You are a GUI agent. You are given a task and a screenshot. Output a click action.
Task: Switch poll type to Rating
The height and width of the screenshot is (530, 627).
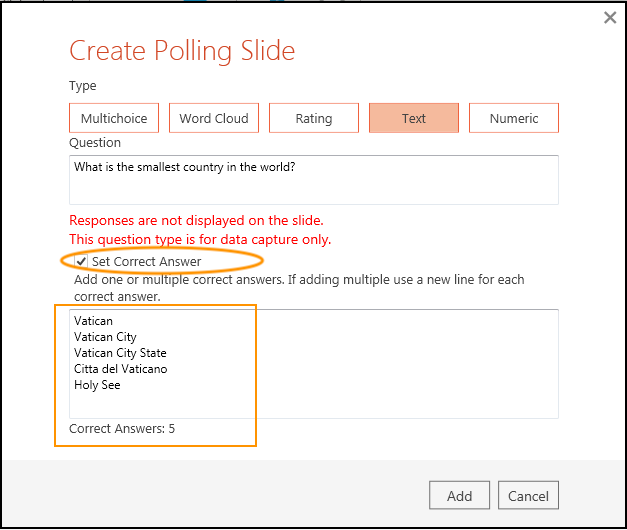pyautogui.click(x=314, y=118)
